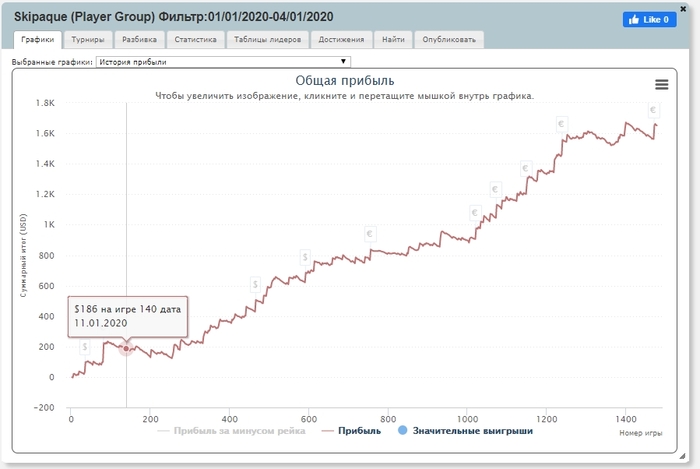Click the euro win marker near game 1240
This screenshot has width=700, height=469.
point(562,126)
